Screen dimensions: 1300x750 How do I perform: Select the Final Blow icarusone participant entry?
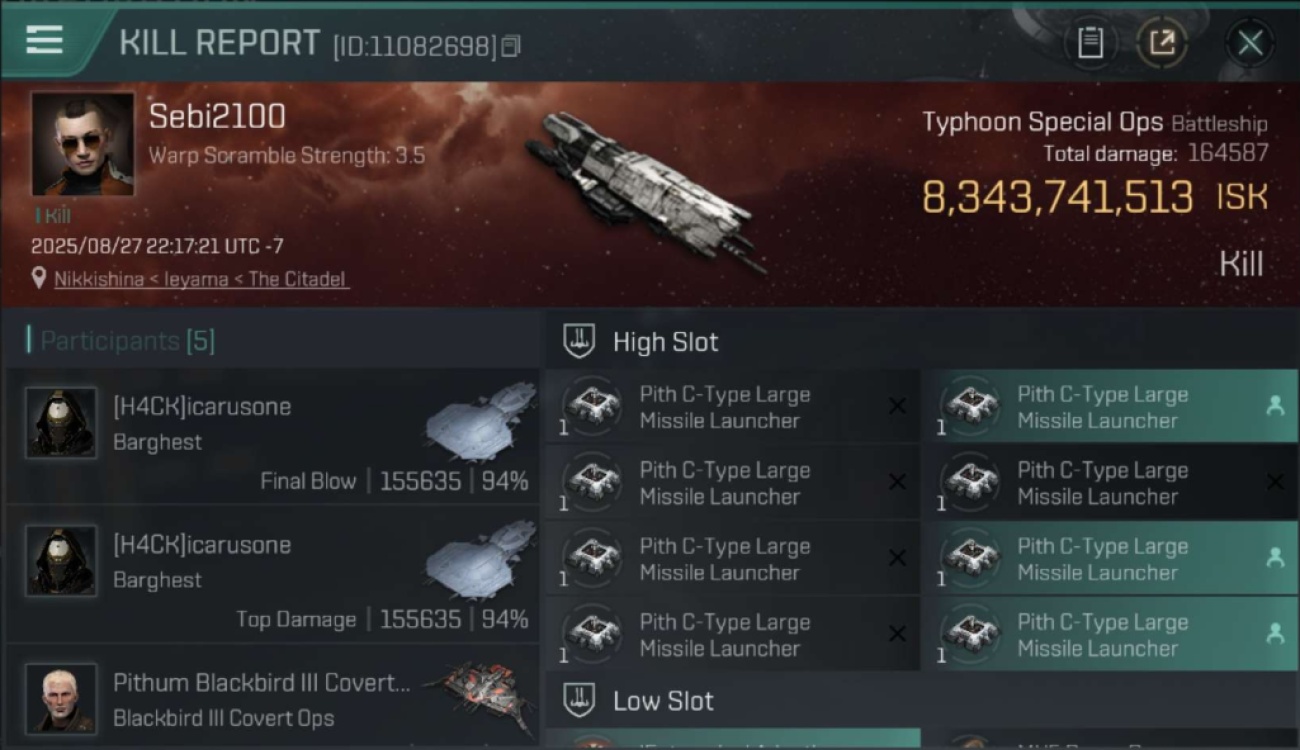[273, 437]
